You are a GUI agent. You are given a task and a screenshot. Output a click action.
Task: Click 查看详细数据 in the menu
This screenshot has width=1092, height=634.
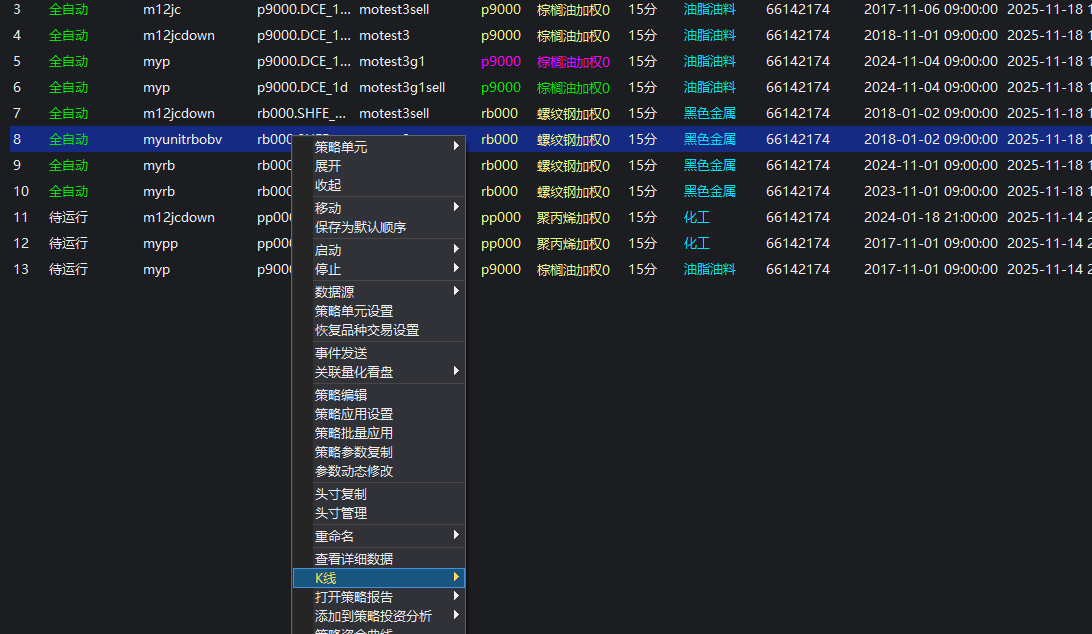point(354,559)
